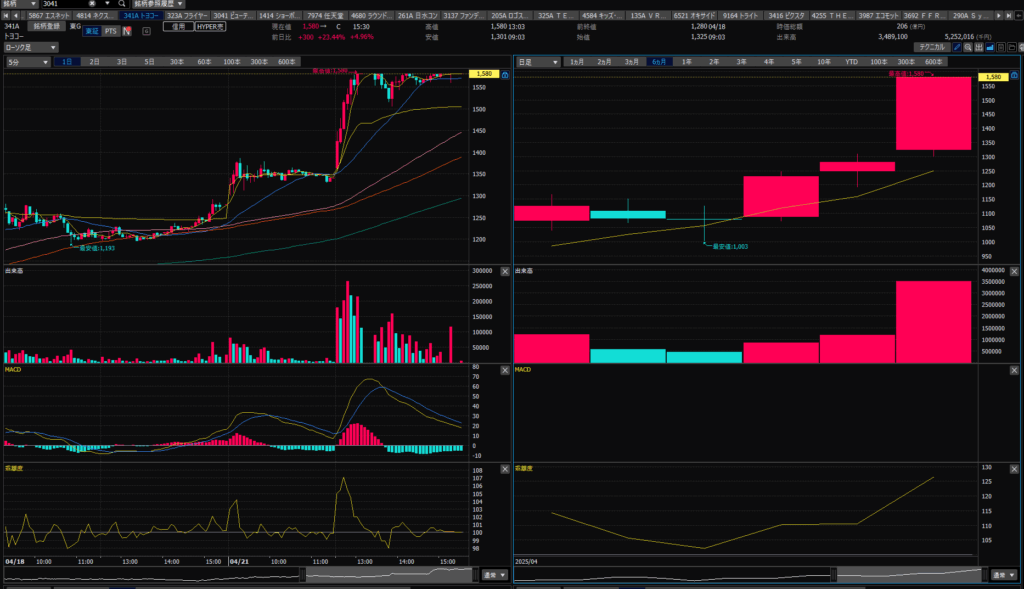Select the 3416 ピクスタ tab
Screen dimensions: 1024x589
coord(786,16)
